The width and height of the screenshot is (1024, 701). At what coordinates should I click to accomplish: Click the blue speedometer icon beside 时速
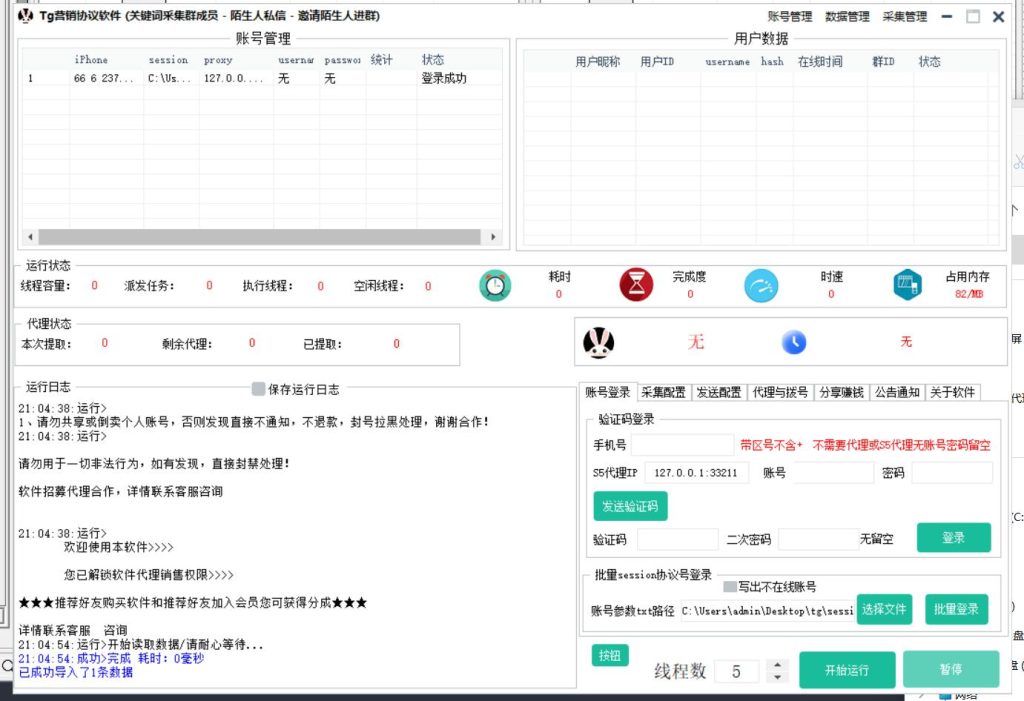[762, 284]
